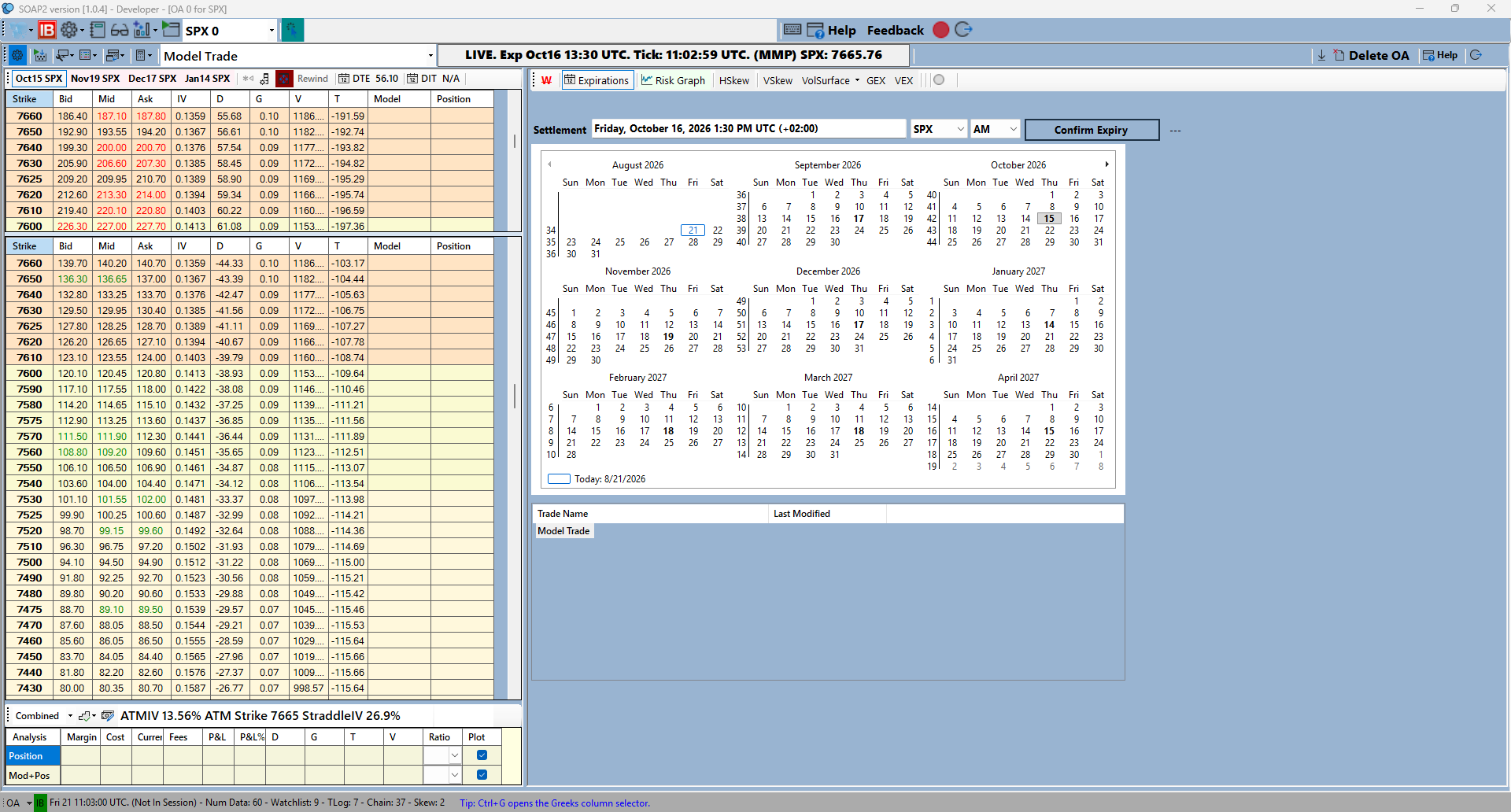The image size is (1511, 812).
Task: Open the main settings gear icon
Action: 69,31
